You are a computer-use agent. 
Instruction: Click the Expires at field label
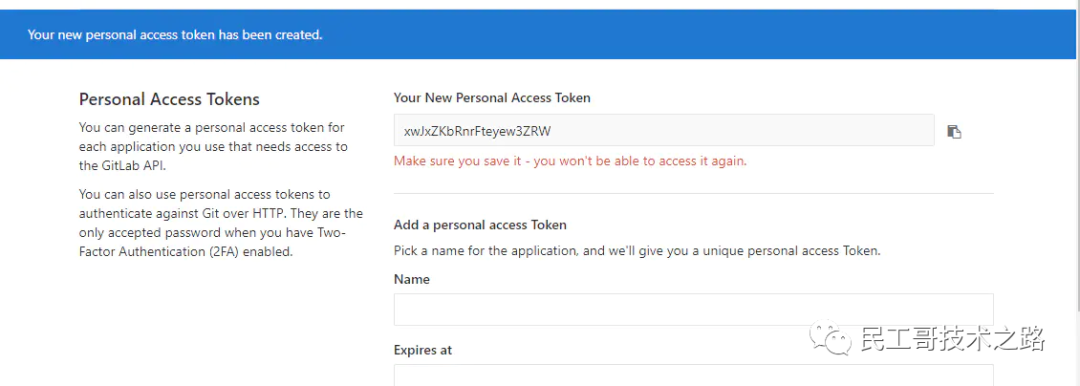423,350
